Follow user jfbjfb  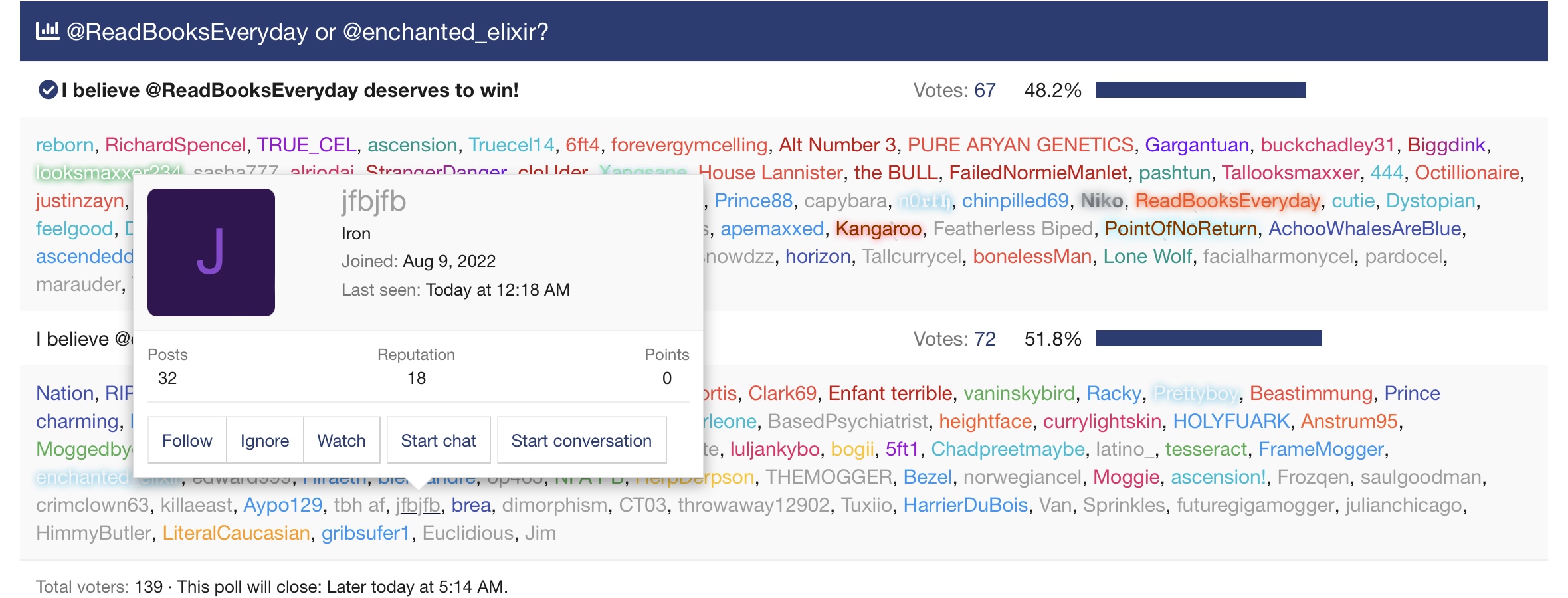click(187, 441)
